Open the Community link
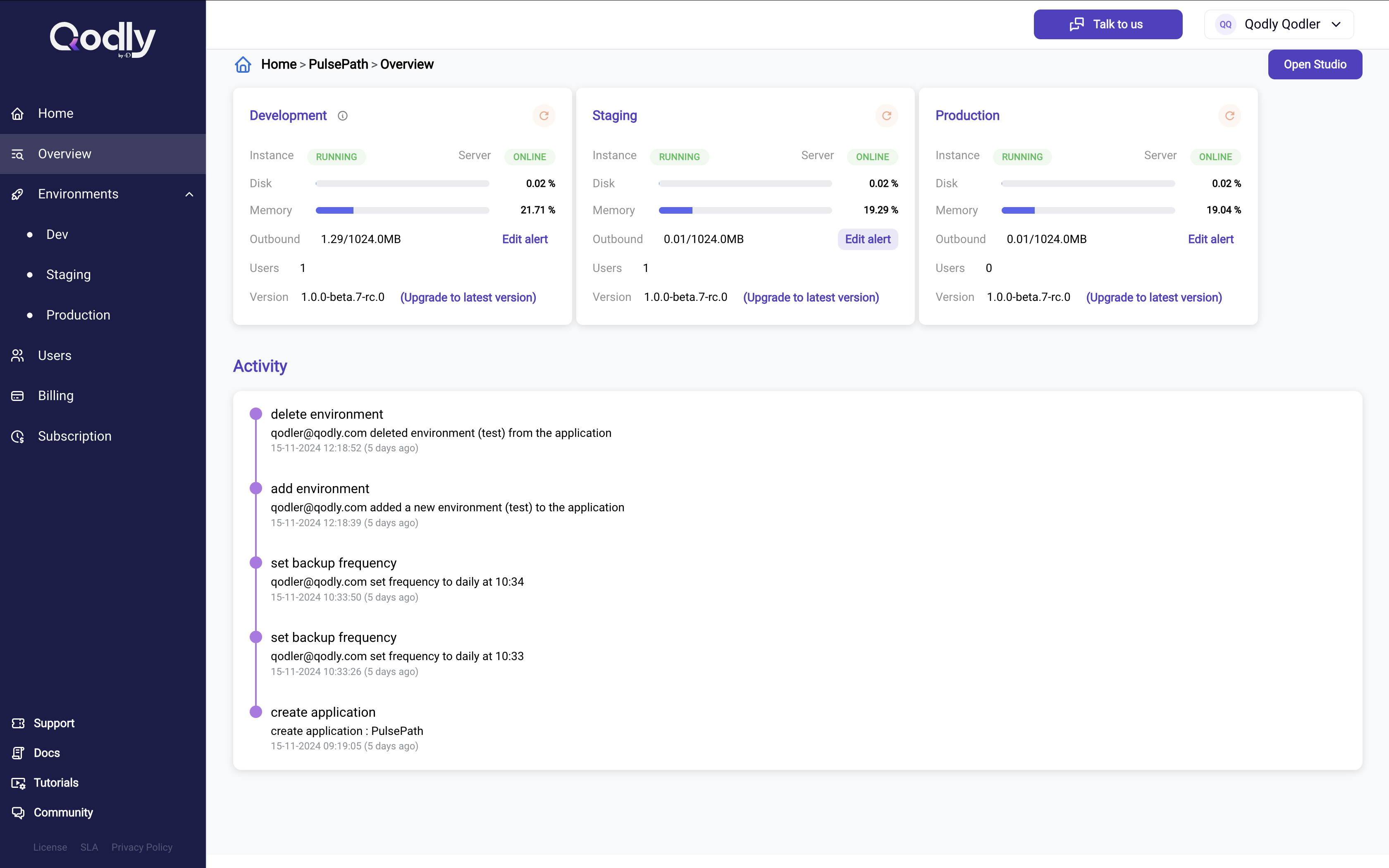Viewport: 1389px width, 868px height. 63,812
